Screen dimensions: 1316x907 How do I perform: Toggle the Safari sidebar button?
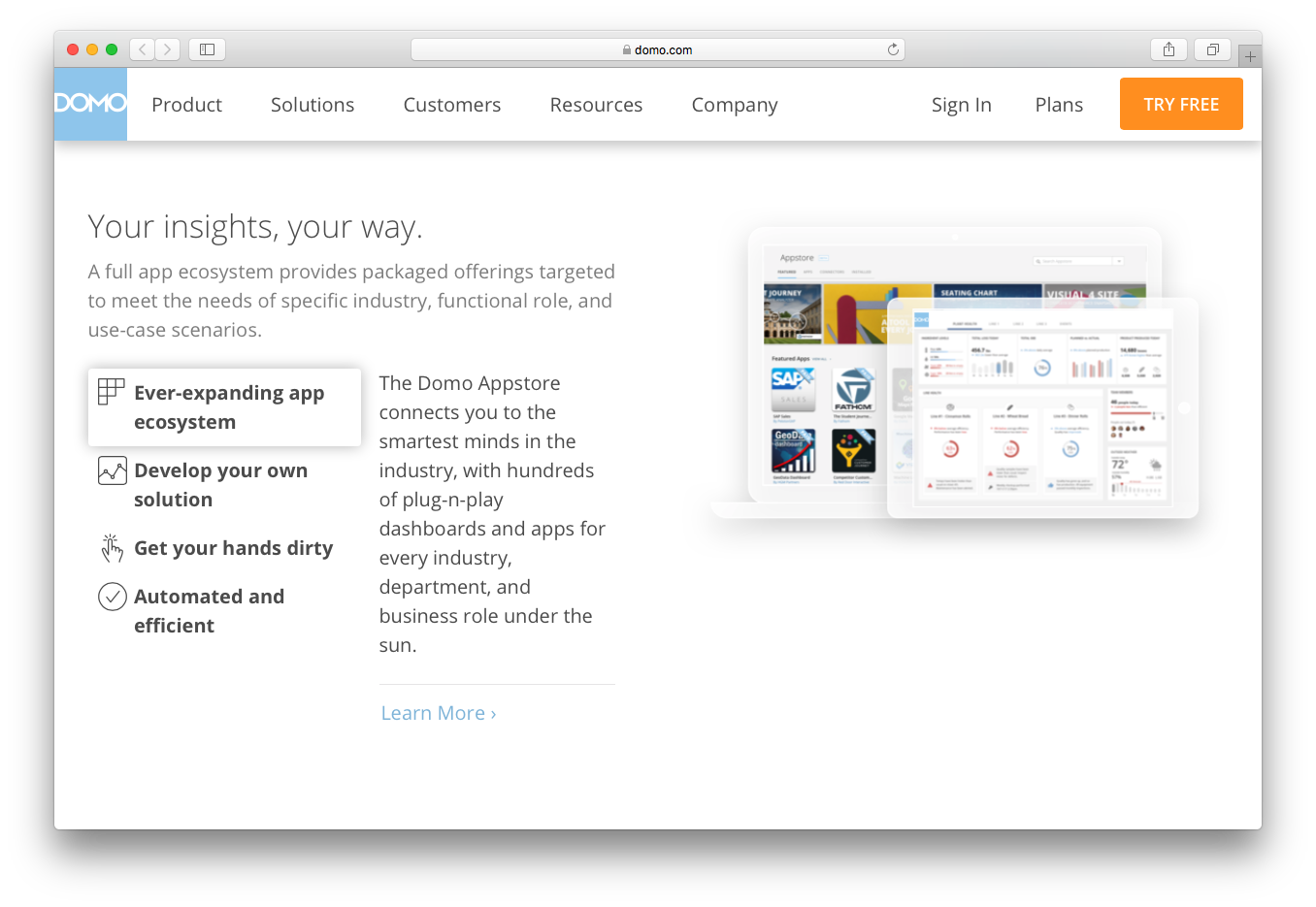(207, 49)
